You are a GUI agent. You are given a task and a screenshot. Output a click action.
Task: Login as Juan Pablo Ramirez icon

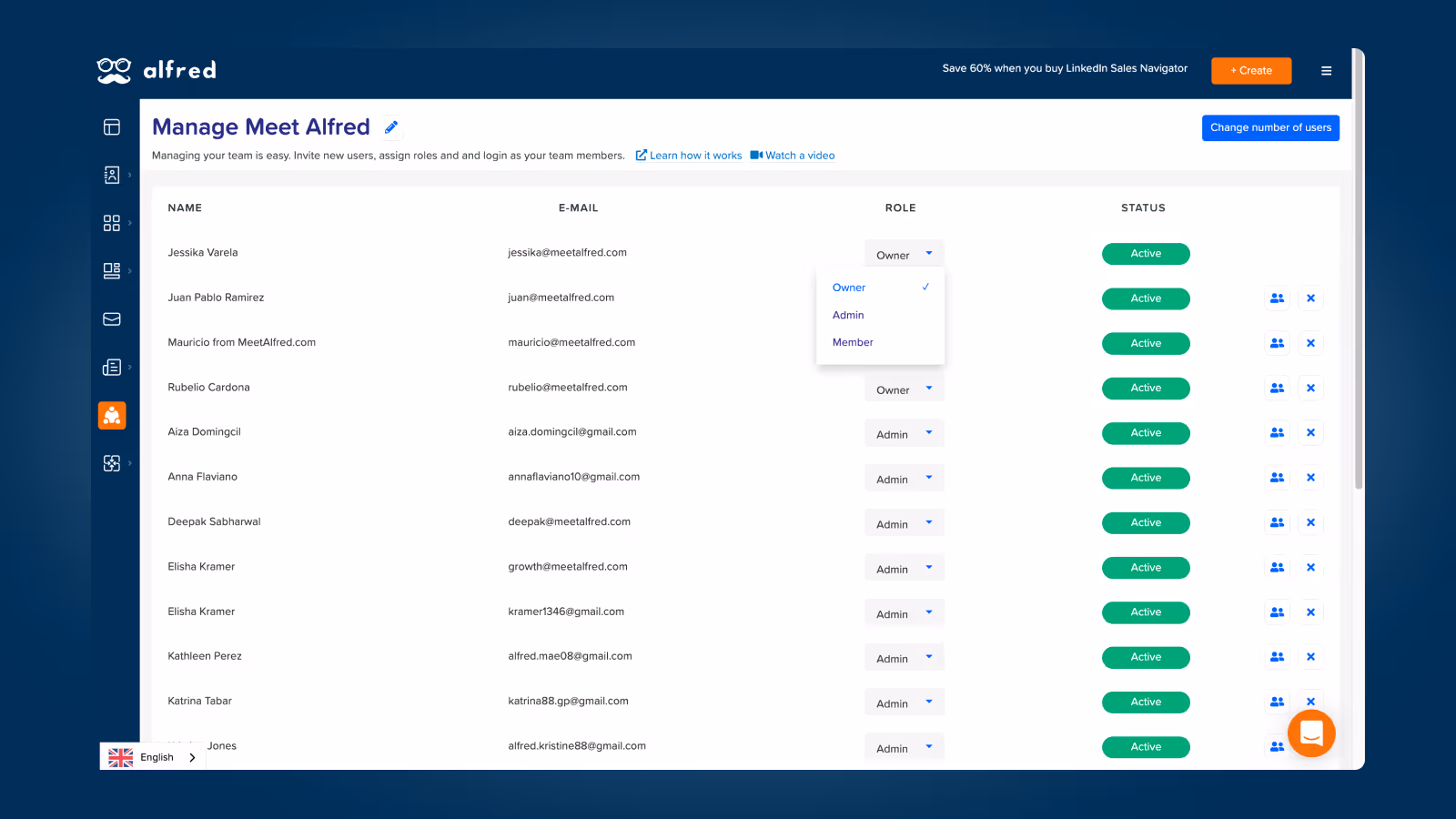(1278, 298)
